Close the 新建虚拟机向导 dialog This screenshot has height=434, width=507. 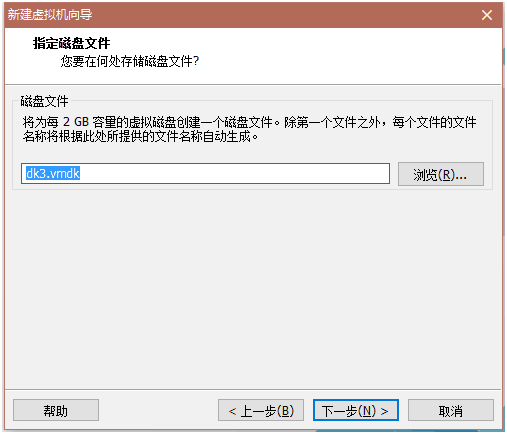(x=487, y=15)
